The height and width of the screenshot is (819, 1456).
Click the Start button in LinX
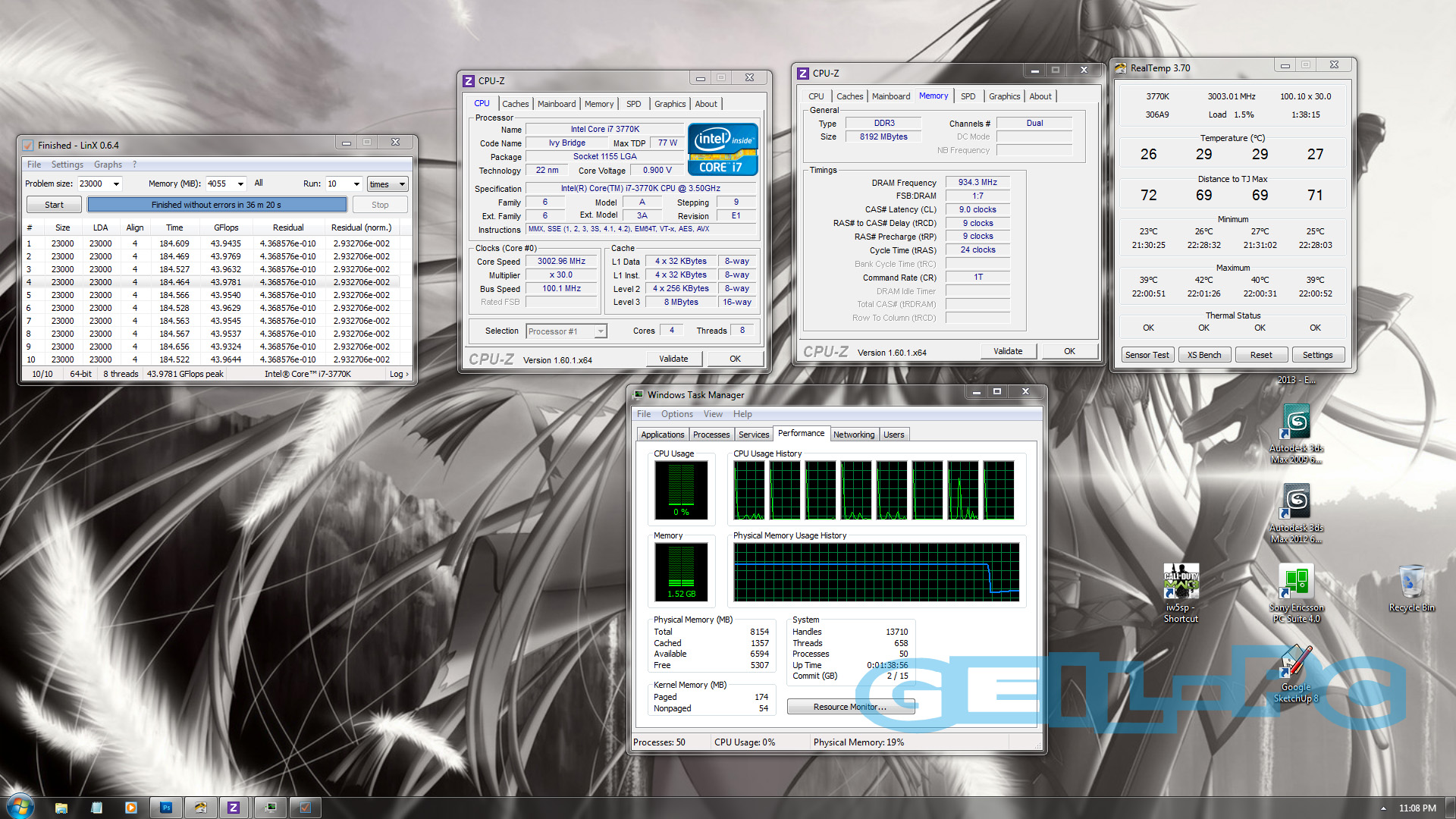(54, 205)
